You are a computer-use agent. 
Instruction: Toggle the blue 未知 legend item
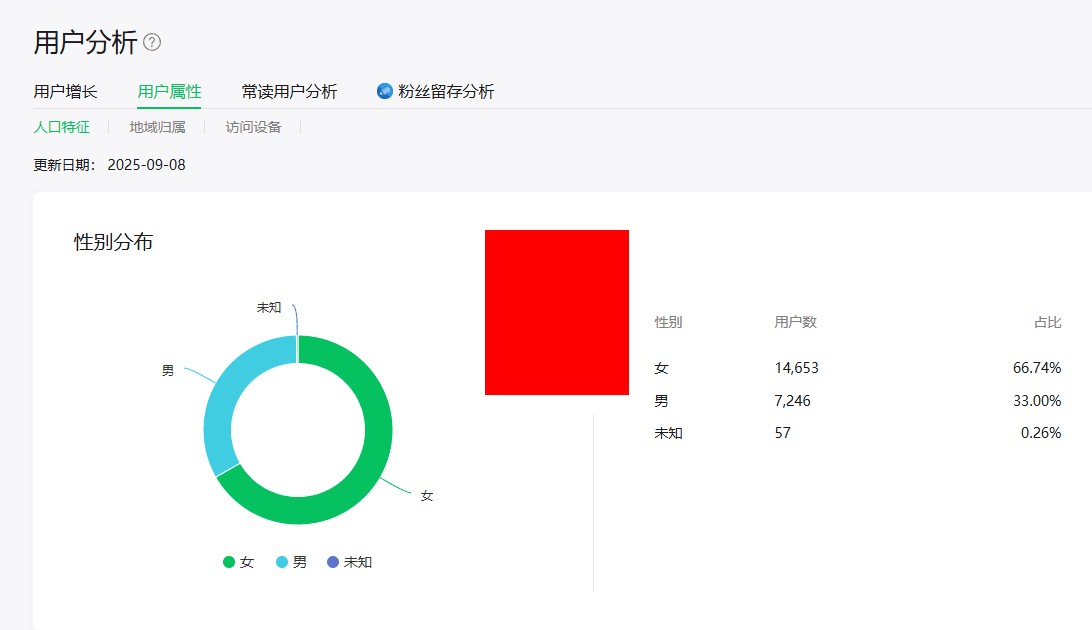click(x=349, y=562)
